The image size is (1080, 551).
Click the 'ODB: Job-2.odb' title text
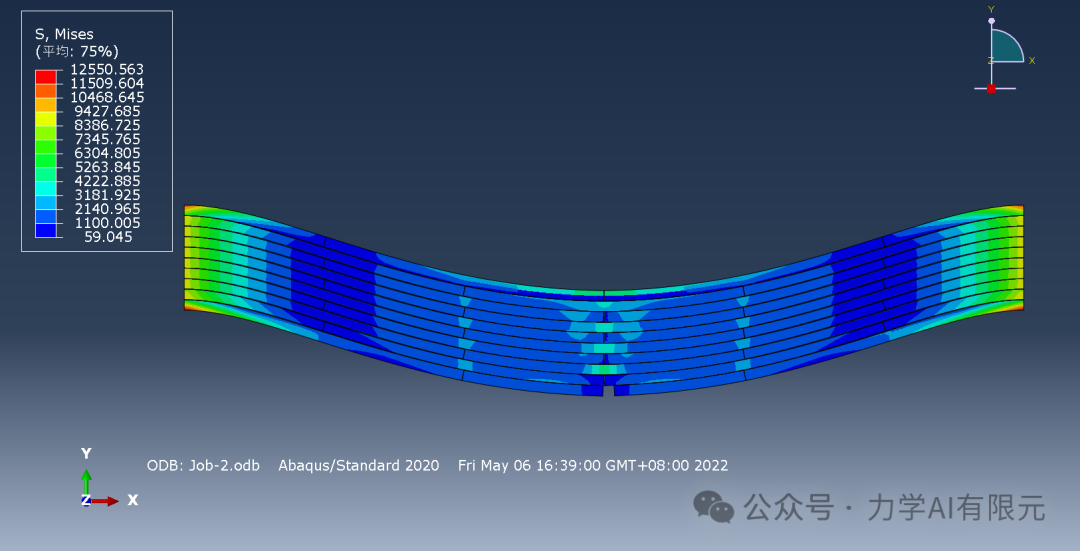tap(203, 466)
